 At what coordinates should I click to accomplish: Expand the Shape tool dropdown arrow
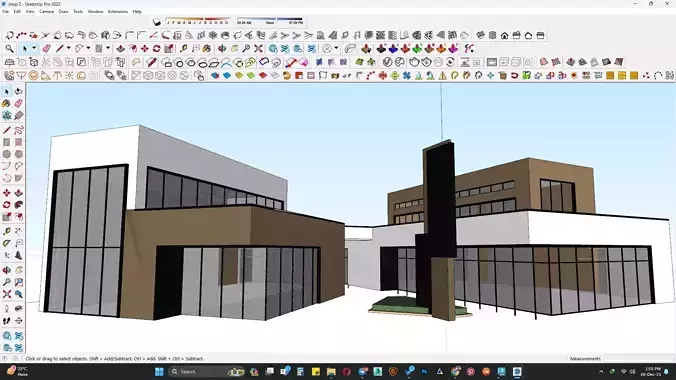point(108,49)
